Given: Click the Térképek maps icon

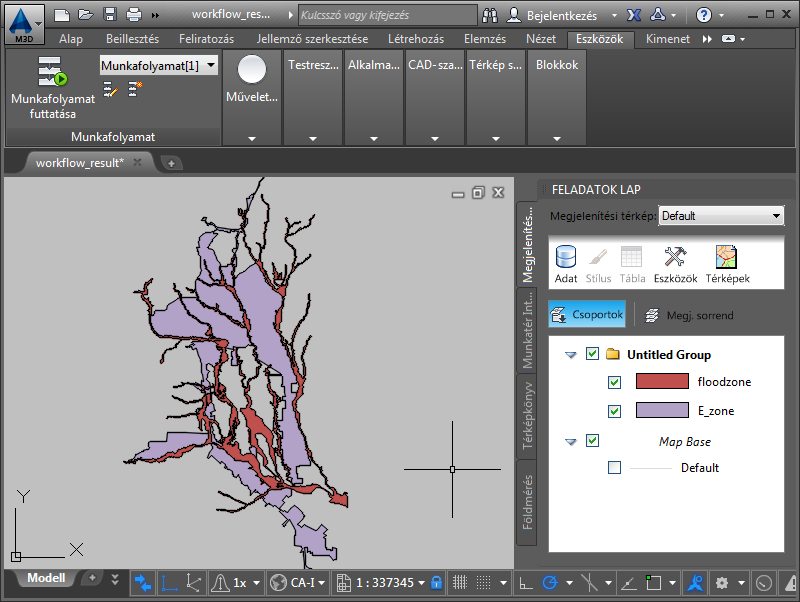Looking at the screenshot, I should (727, 264).
